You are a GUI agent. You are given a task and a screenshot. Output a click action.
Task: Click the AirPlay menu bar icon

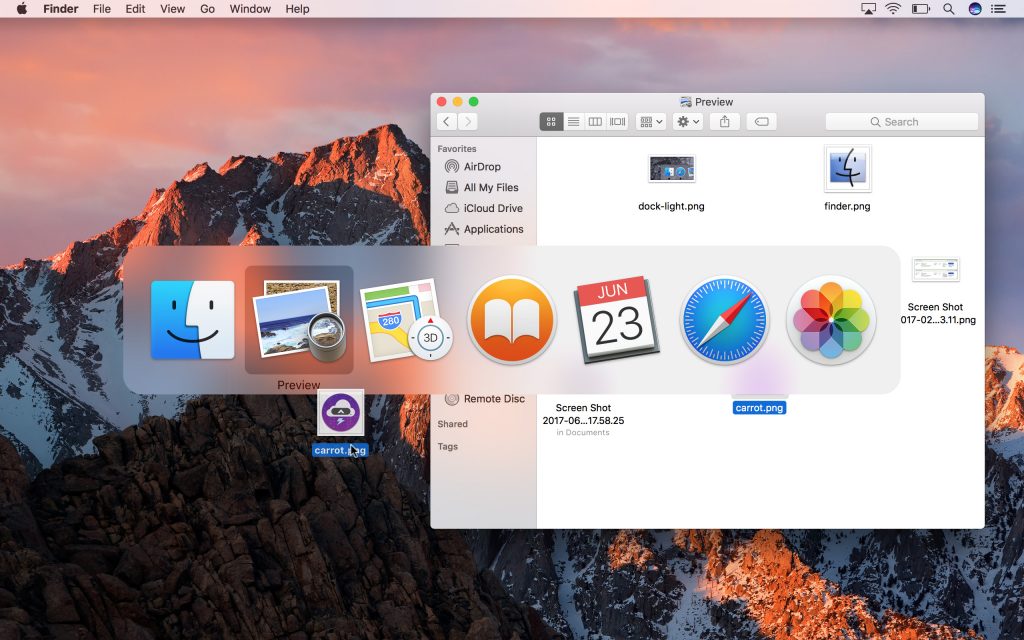[x=868, y=9]
